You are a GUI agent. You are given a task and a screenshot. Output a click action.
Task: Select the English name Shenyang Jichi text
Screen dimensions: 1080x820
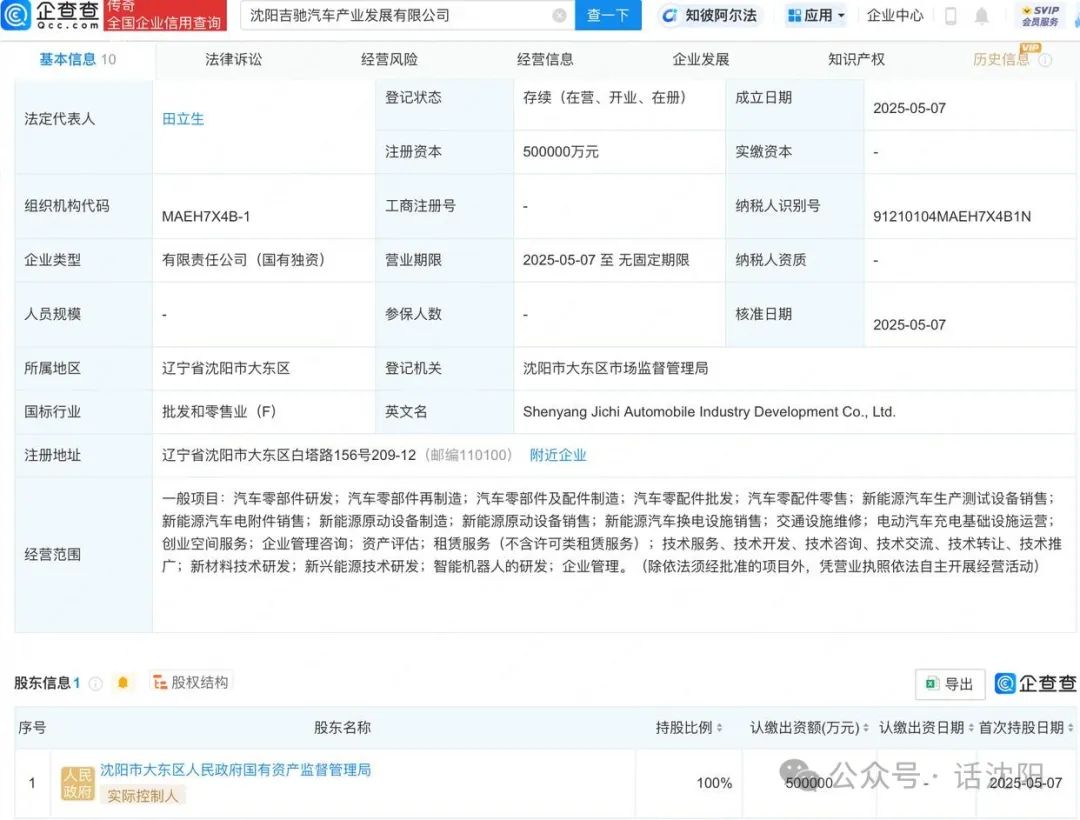[x=709, y=412]
